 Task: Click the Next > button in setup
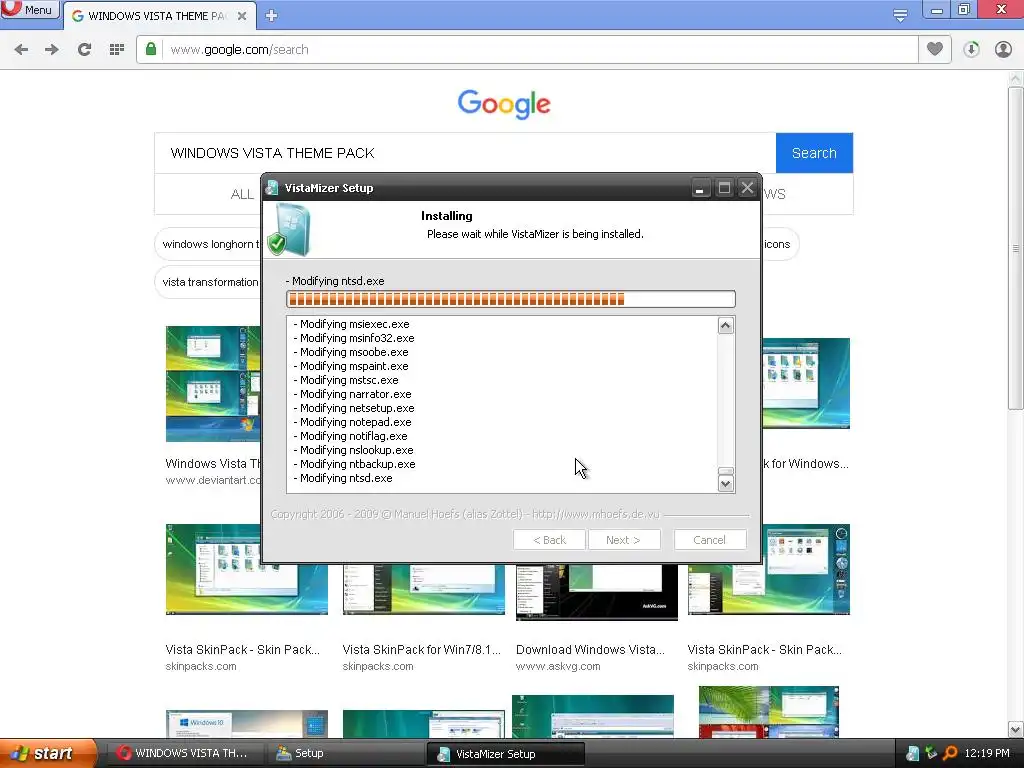(x=623, y=540)
